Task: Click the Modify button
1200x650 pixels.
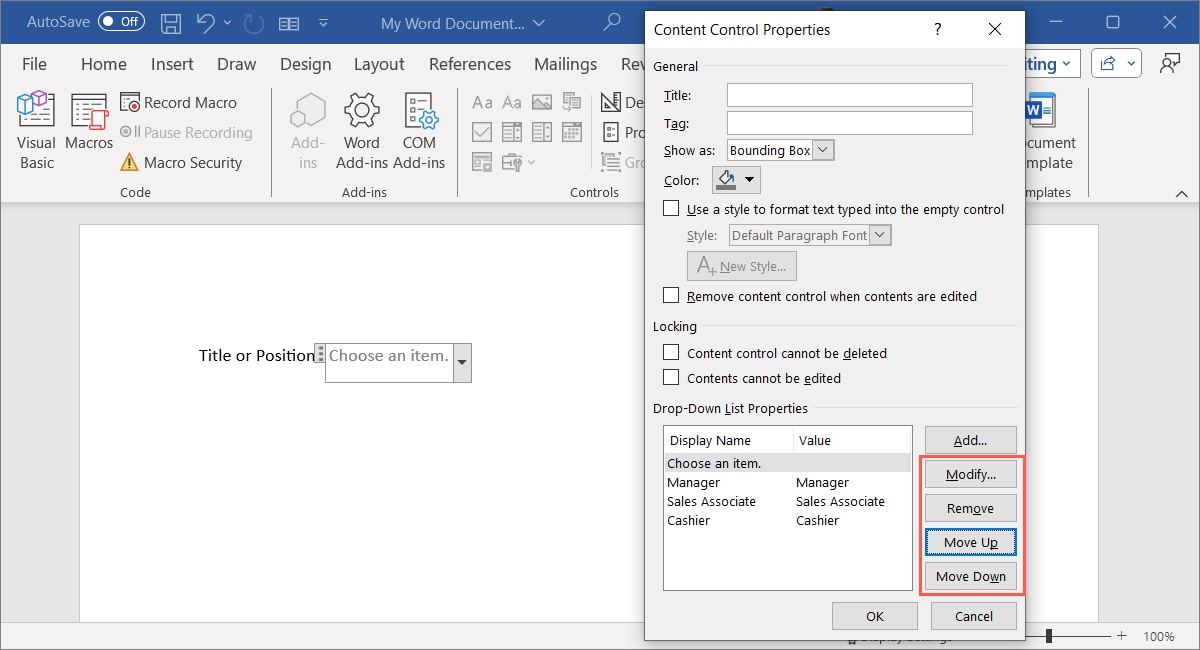Action: pos(970,473)
